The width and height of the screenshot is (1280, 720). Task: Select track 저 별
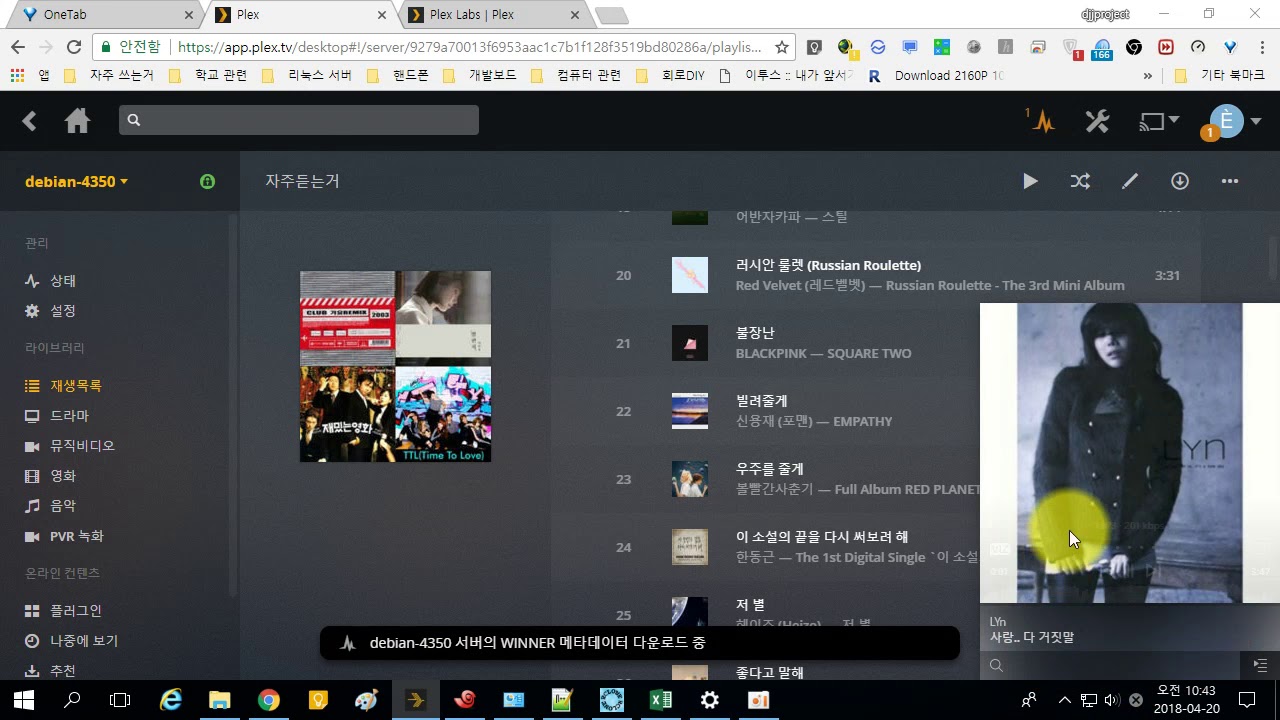click(750, 605)
